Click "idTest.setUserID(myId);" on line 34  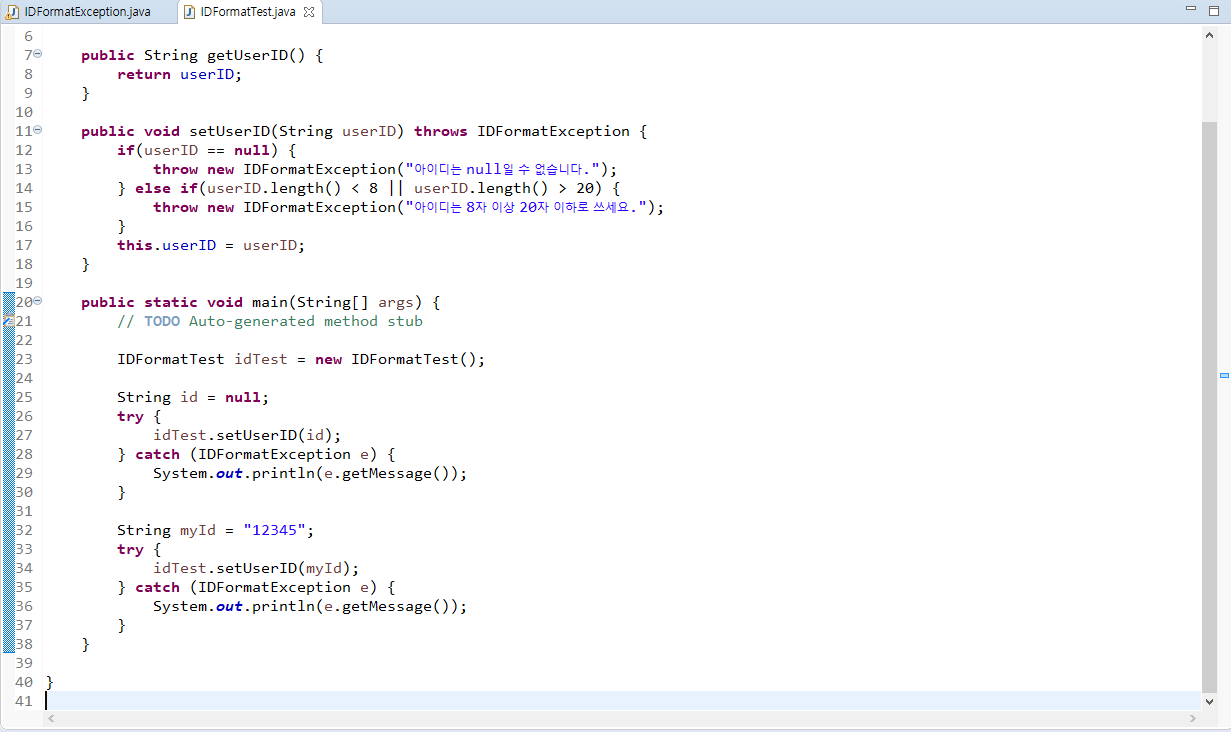(256, 568)
